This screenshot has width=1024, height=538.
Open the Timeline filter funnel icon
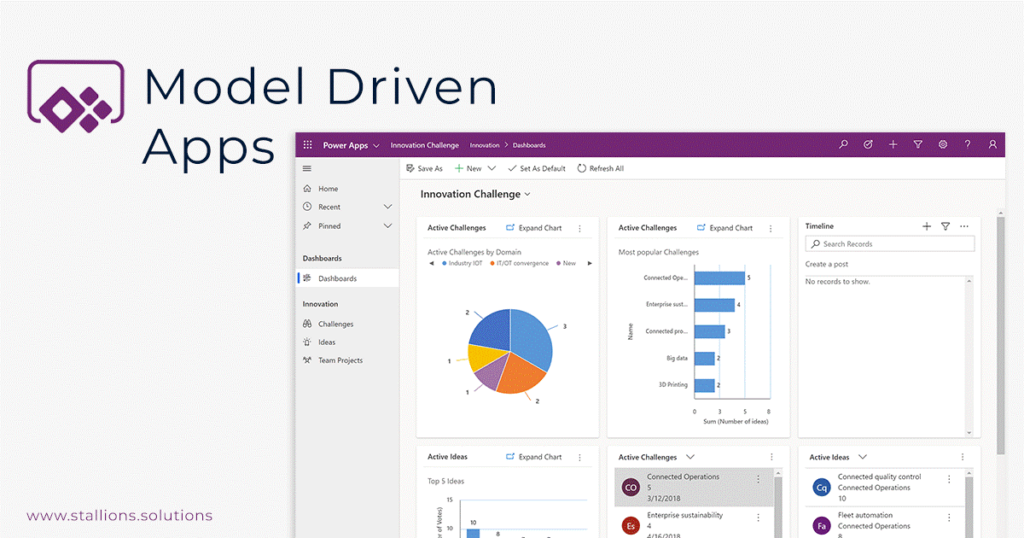tap(945, 226)
